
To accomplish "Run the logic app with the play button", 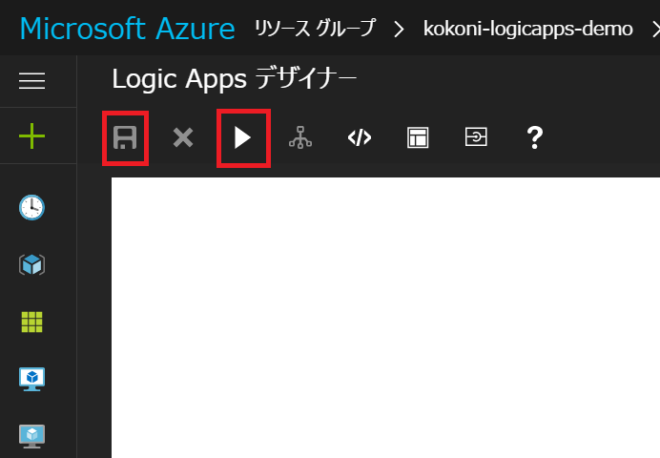I will coord(242,138).
